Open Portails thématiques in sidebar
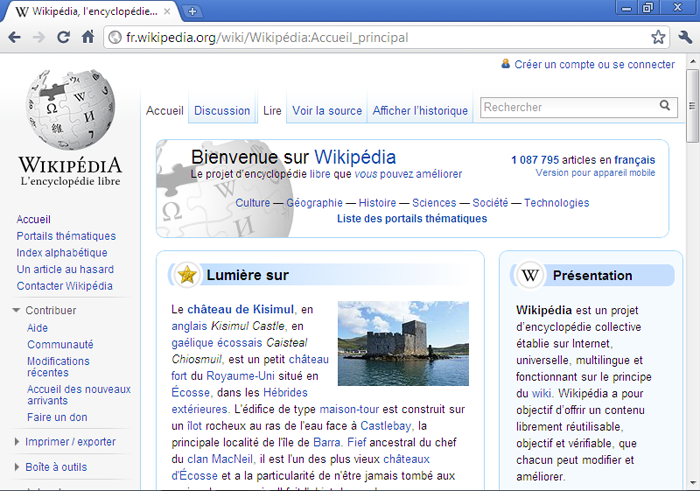The height and width of the screenshot is (491, 700). pos(66,236)
